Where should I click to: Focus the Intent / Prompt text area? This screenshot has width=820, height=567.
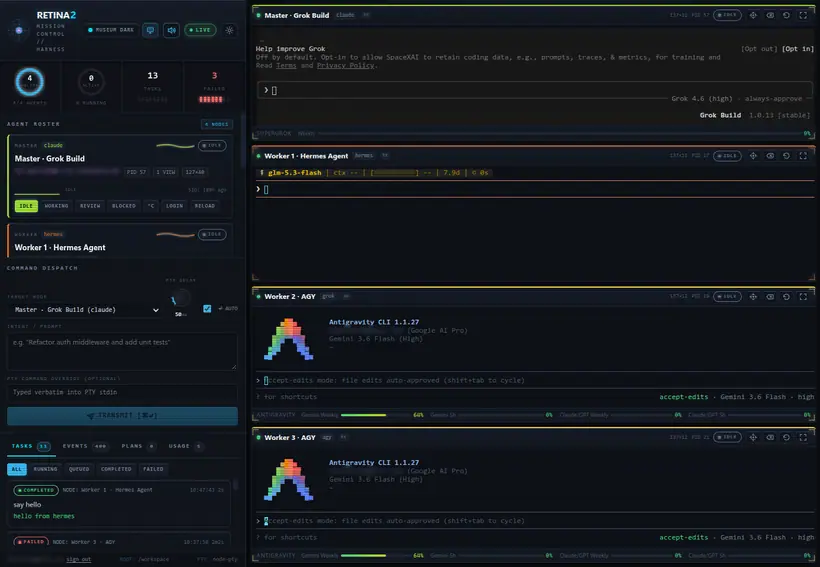[x=122, y=351]
